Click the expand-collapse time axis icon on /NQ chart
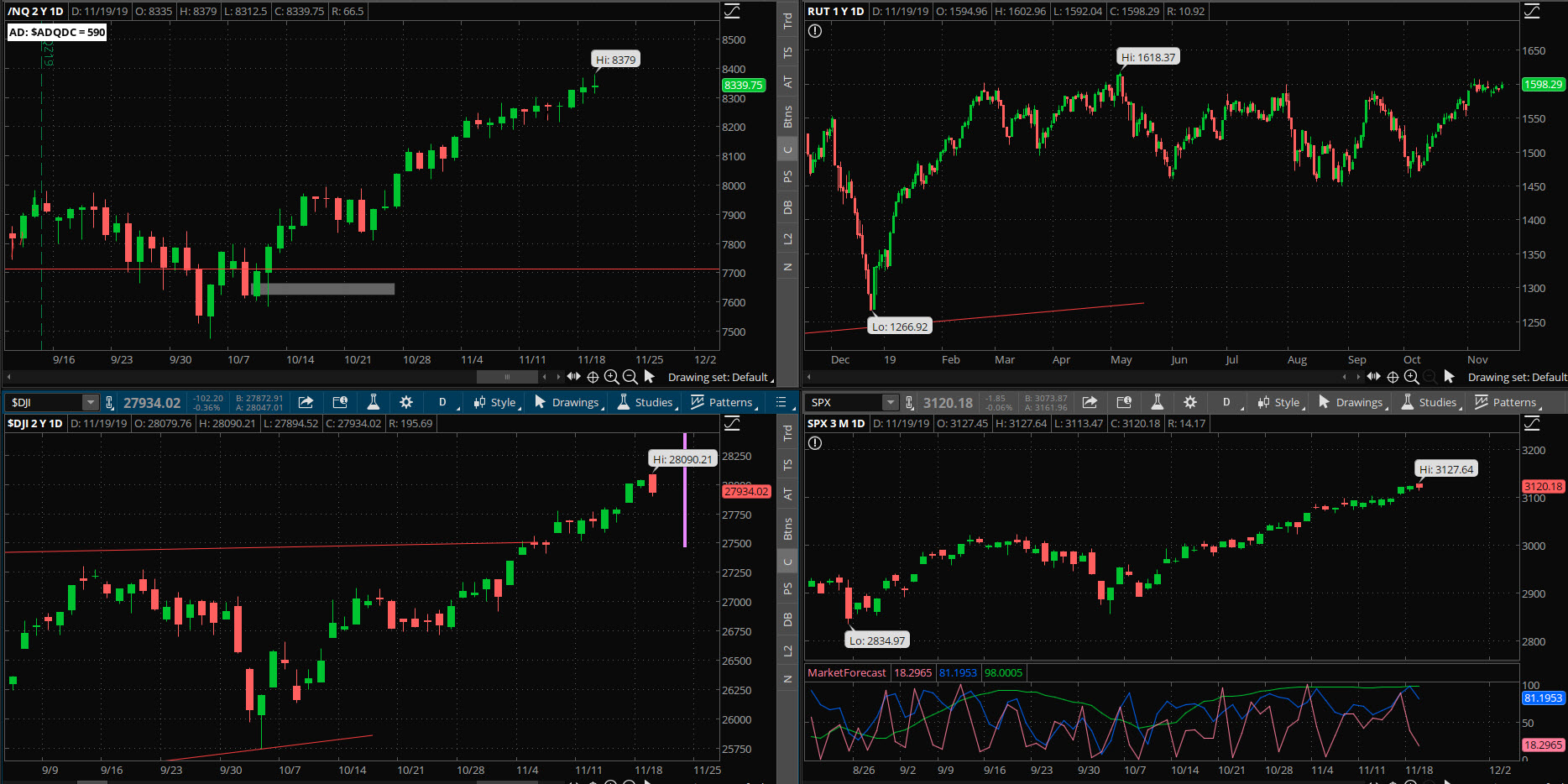This screenshot has width=1568, height=784. coord(574,377)
